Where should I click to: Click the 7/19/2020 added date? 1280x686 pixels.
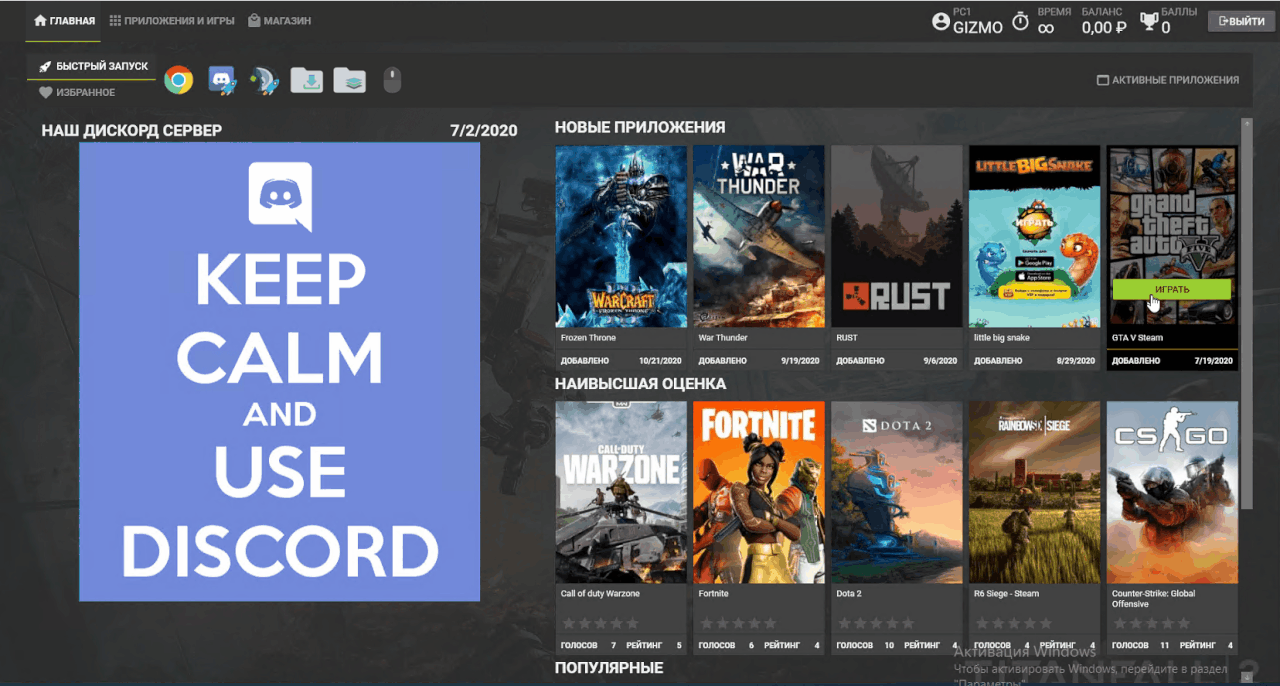(x=1214, y=360)
